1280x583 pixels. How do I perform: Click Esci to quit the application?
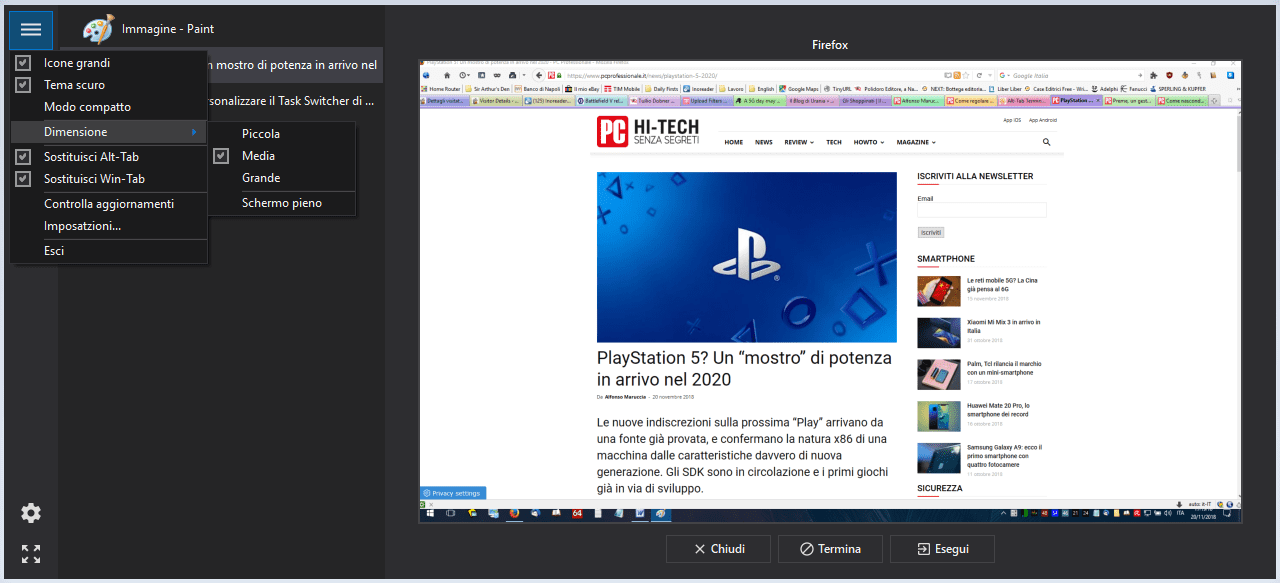tap(54, 251)
